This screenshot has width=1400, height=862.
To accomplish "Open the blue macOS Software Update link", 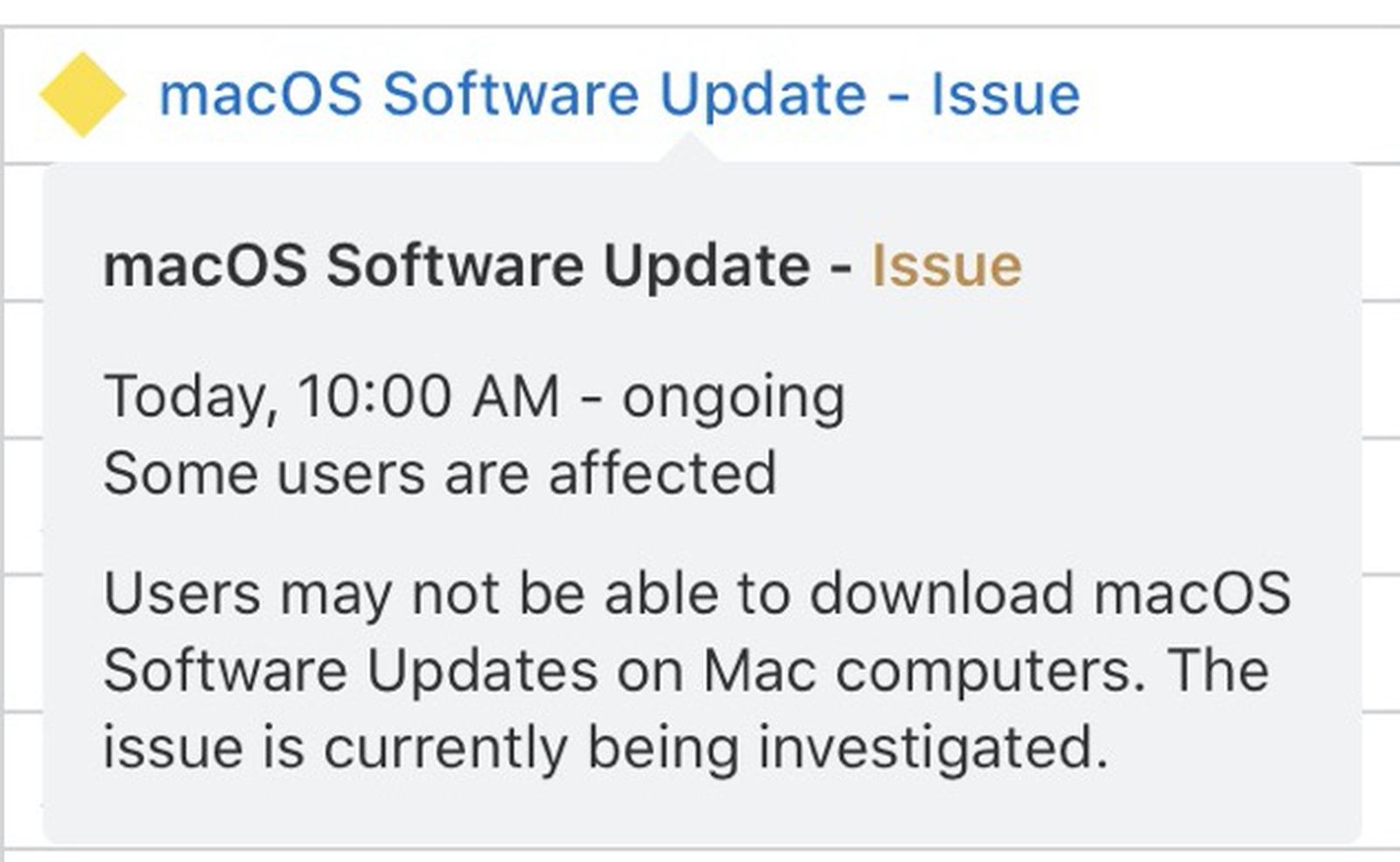I will (x=618, y=95).
